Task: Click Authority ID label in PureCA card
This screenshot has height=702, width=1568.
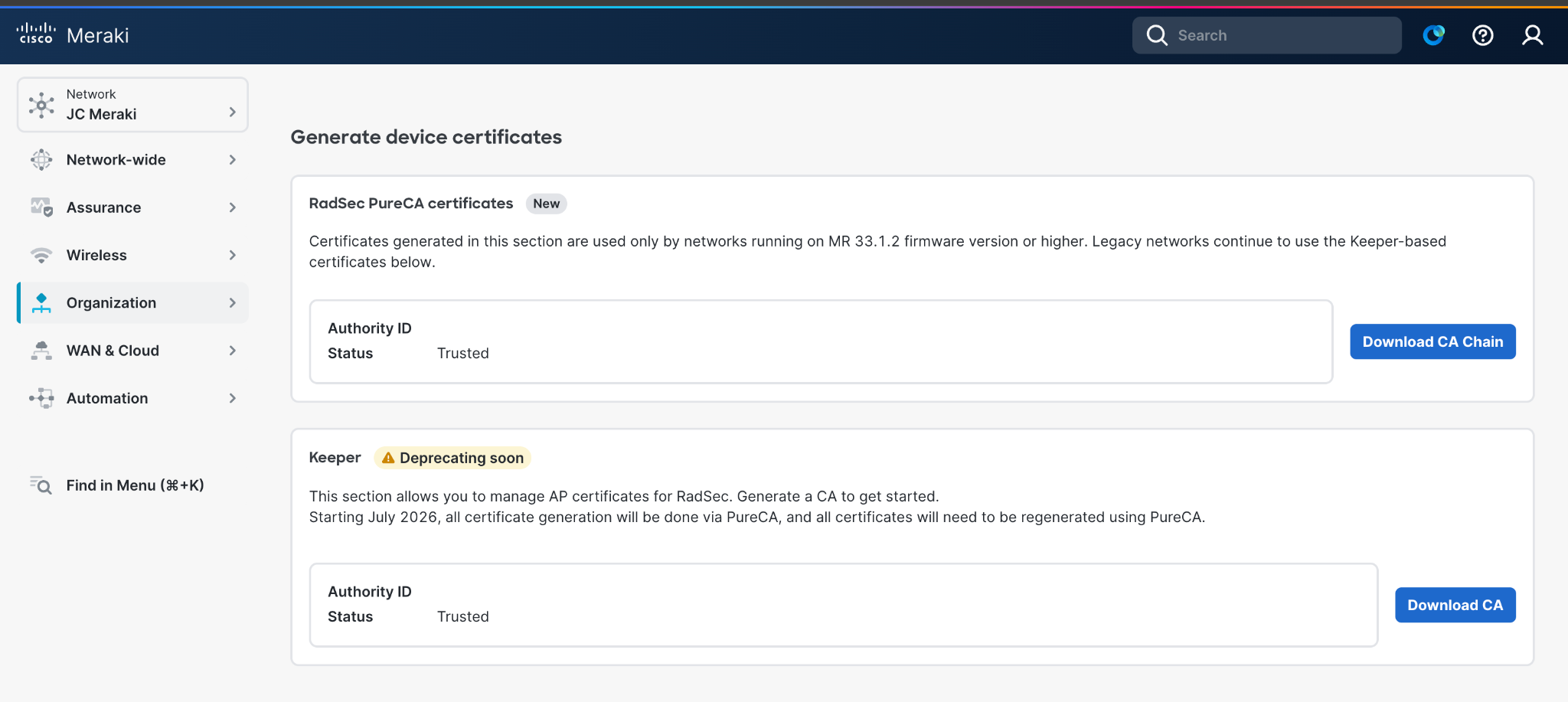Action: (x=370, y=328)
